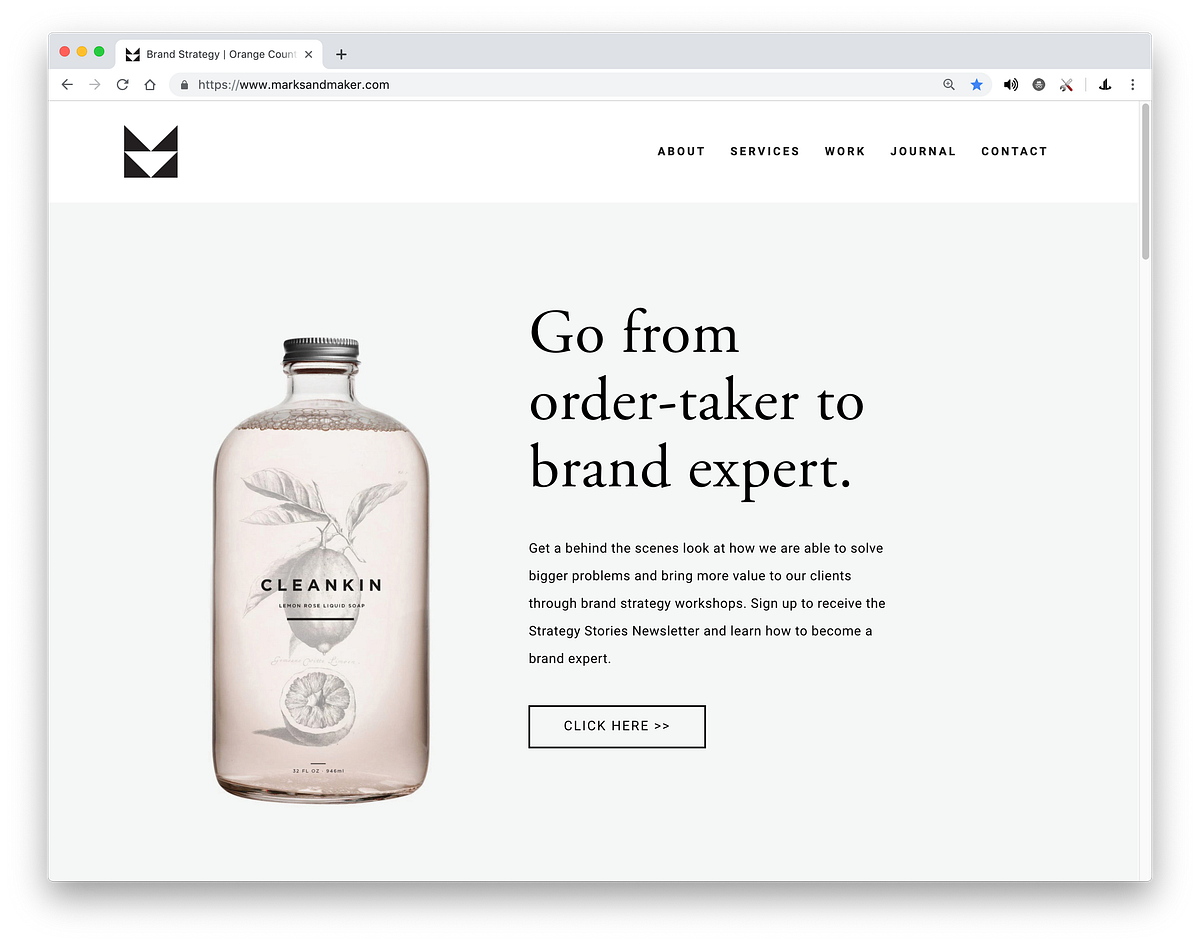Click the address bar URL field
The width and height of the screenshot is (1200, 945).
tap(560, 85)
